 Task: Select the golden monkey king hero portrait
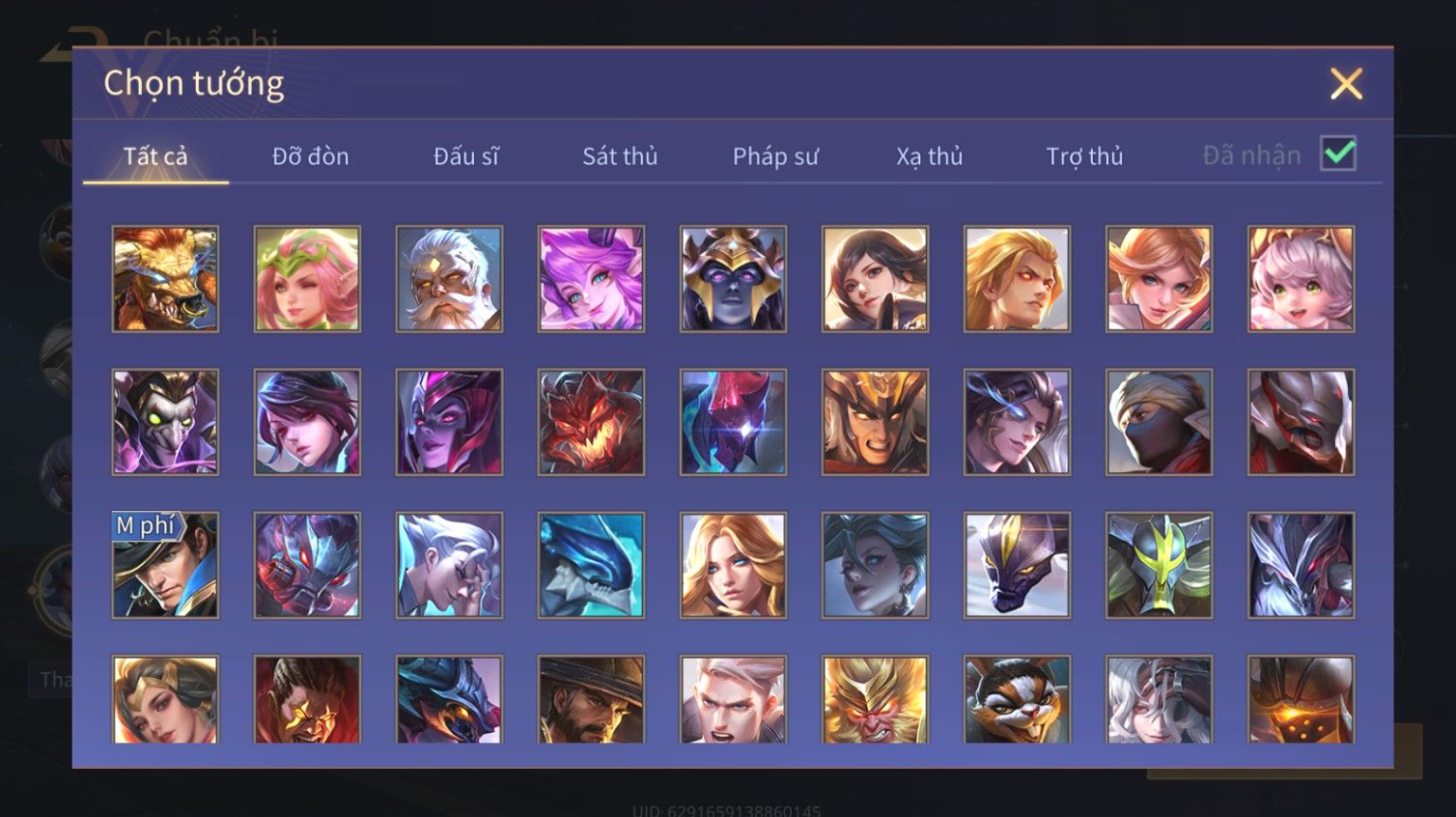click(875, 699)
